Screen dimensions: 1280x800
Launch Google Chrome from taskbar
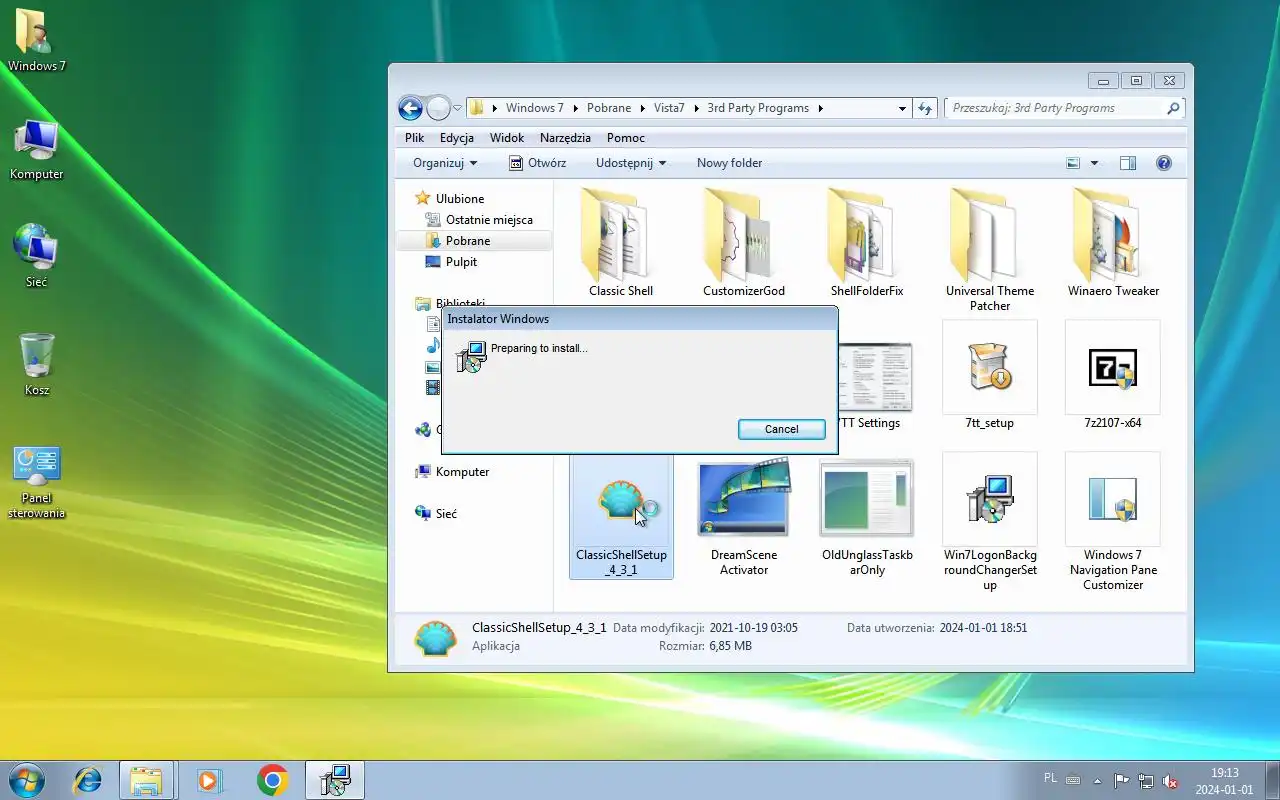(x=272, y=780)
